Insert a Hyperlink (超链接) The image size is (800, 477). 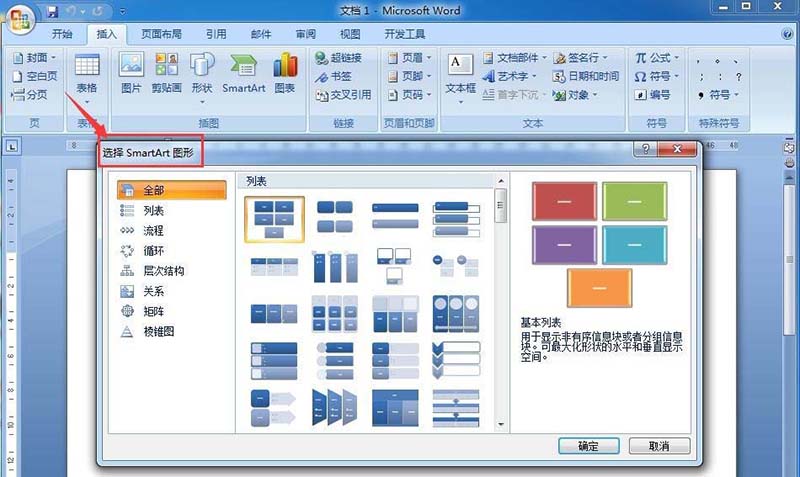pyautogui.click(x=338, y=58)
